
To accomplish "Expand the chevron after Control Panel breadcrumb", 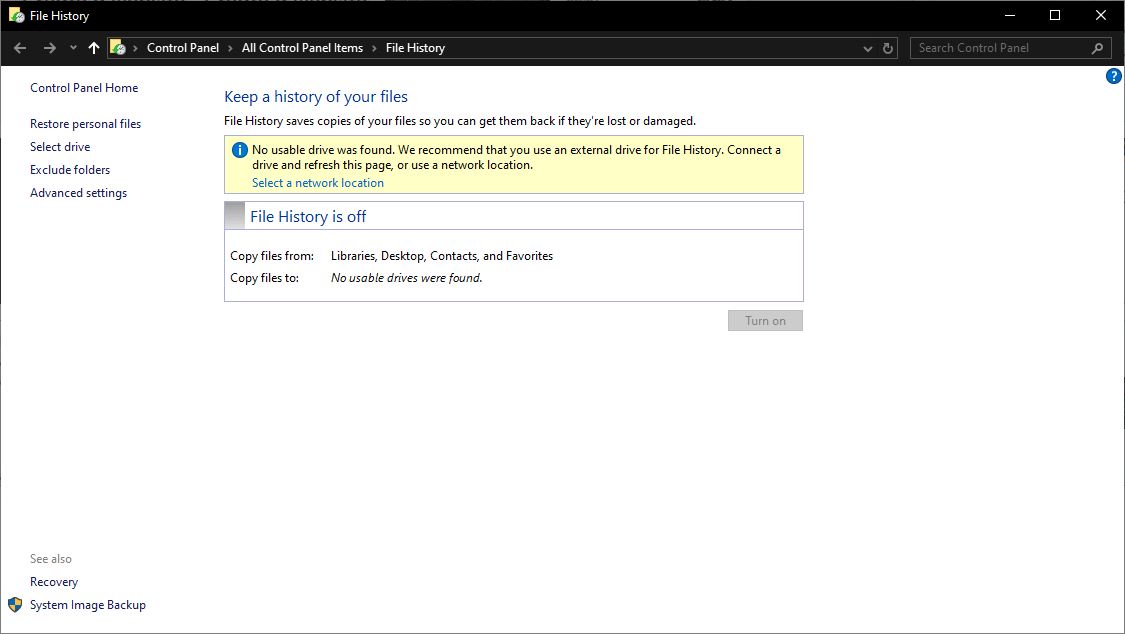I will tap(230, 48).
